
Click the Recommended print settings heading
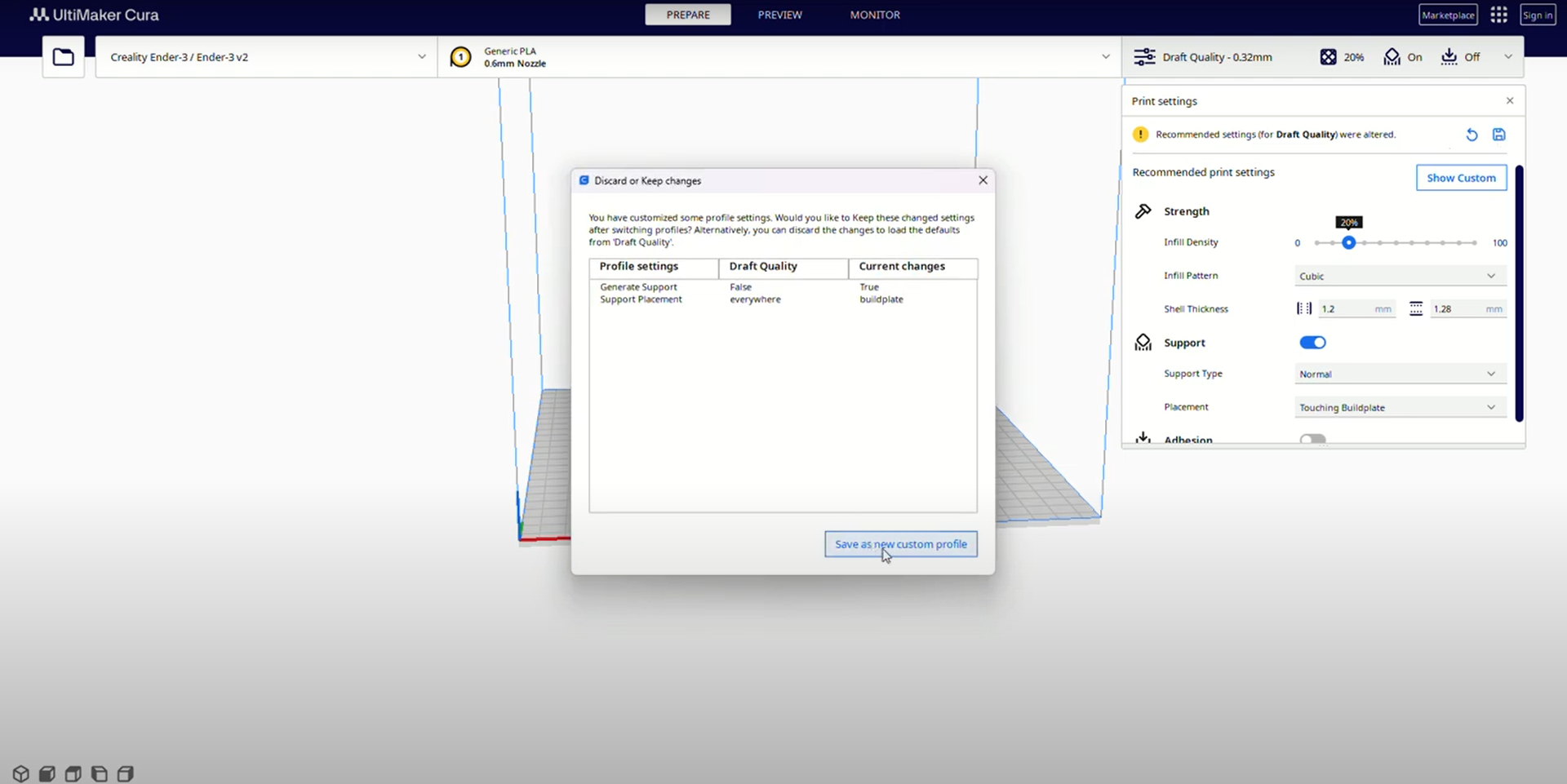(x=1203, y=172)
